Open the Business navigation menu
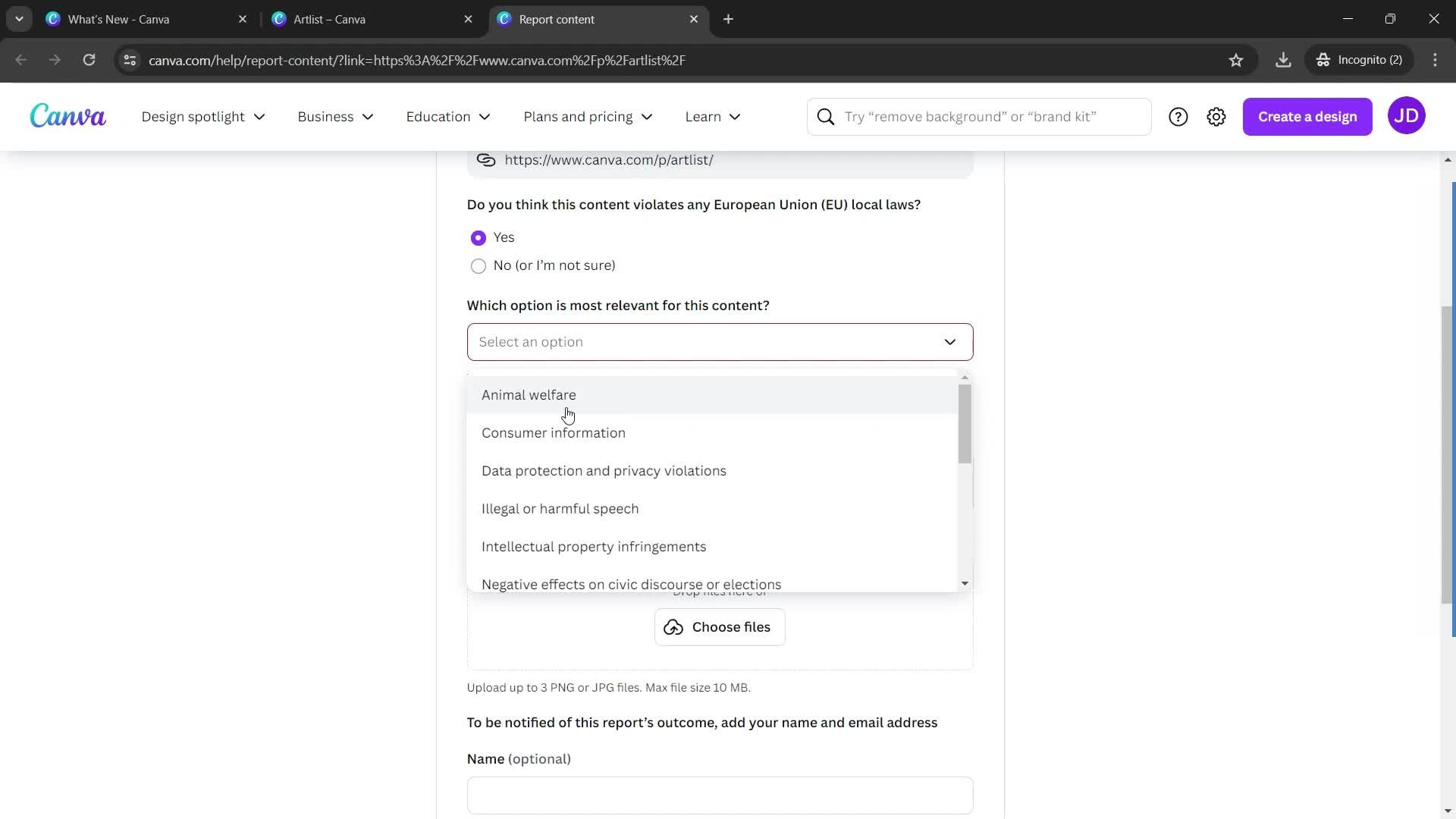1456x819 pixels. tap(338, 117)
